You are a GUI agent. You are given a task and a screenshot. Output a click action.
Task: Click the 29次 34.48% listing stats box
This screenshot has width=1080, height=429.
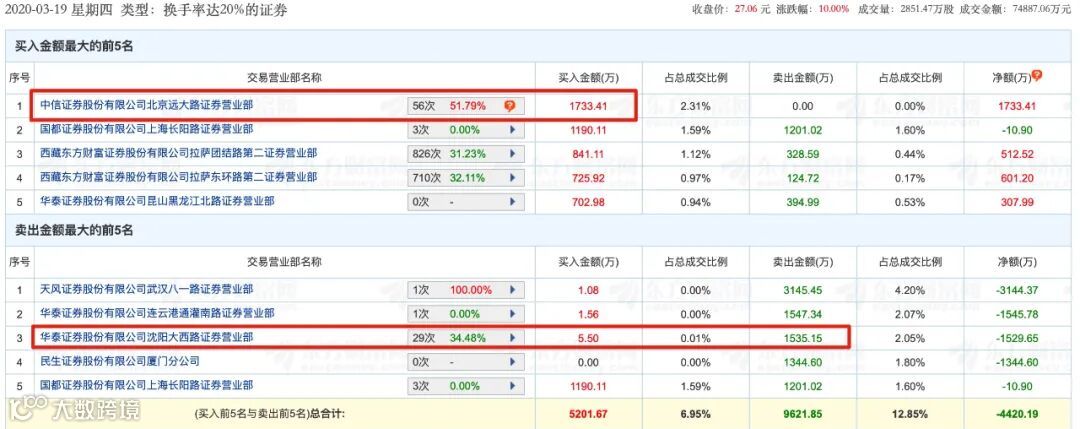[466, 338]
